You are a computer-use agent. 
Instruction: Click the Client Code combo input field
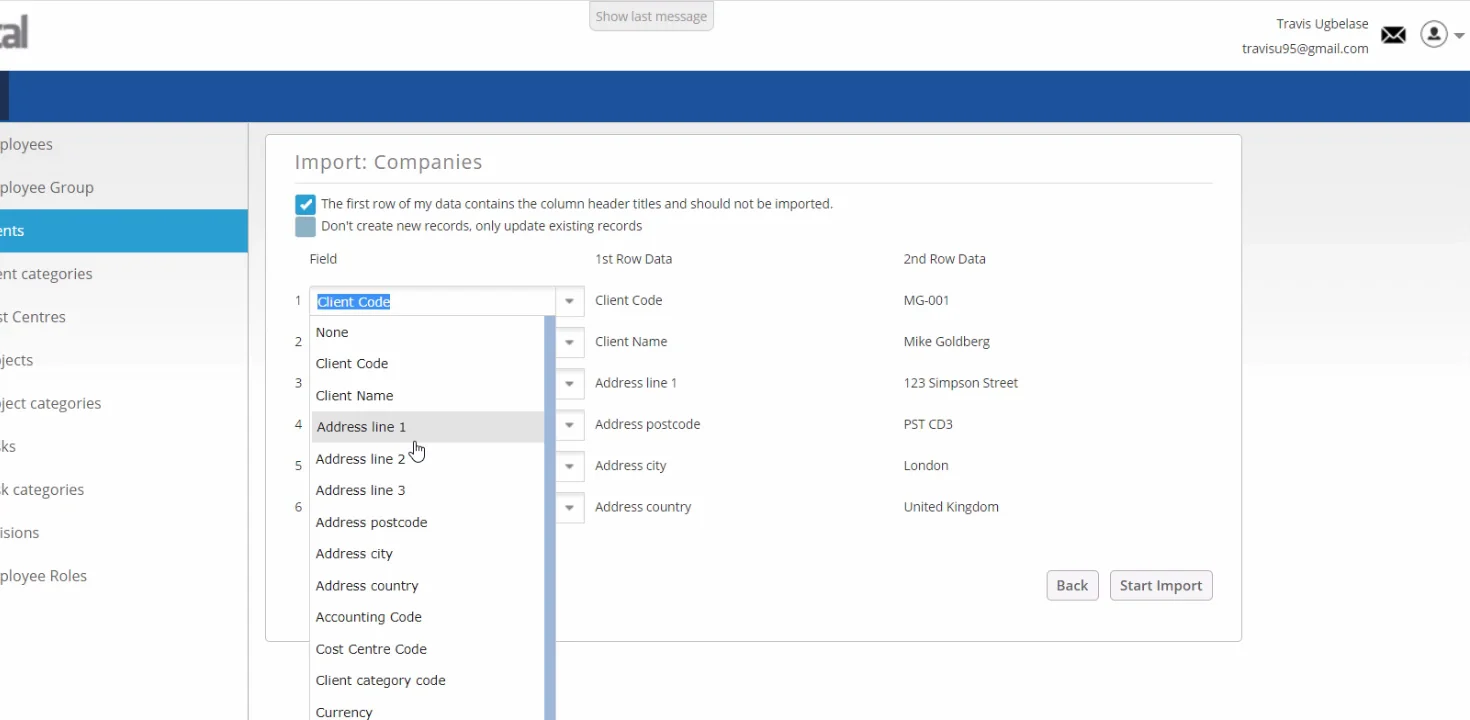point(433,301)
